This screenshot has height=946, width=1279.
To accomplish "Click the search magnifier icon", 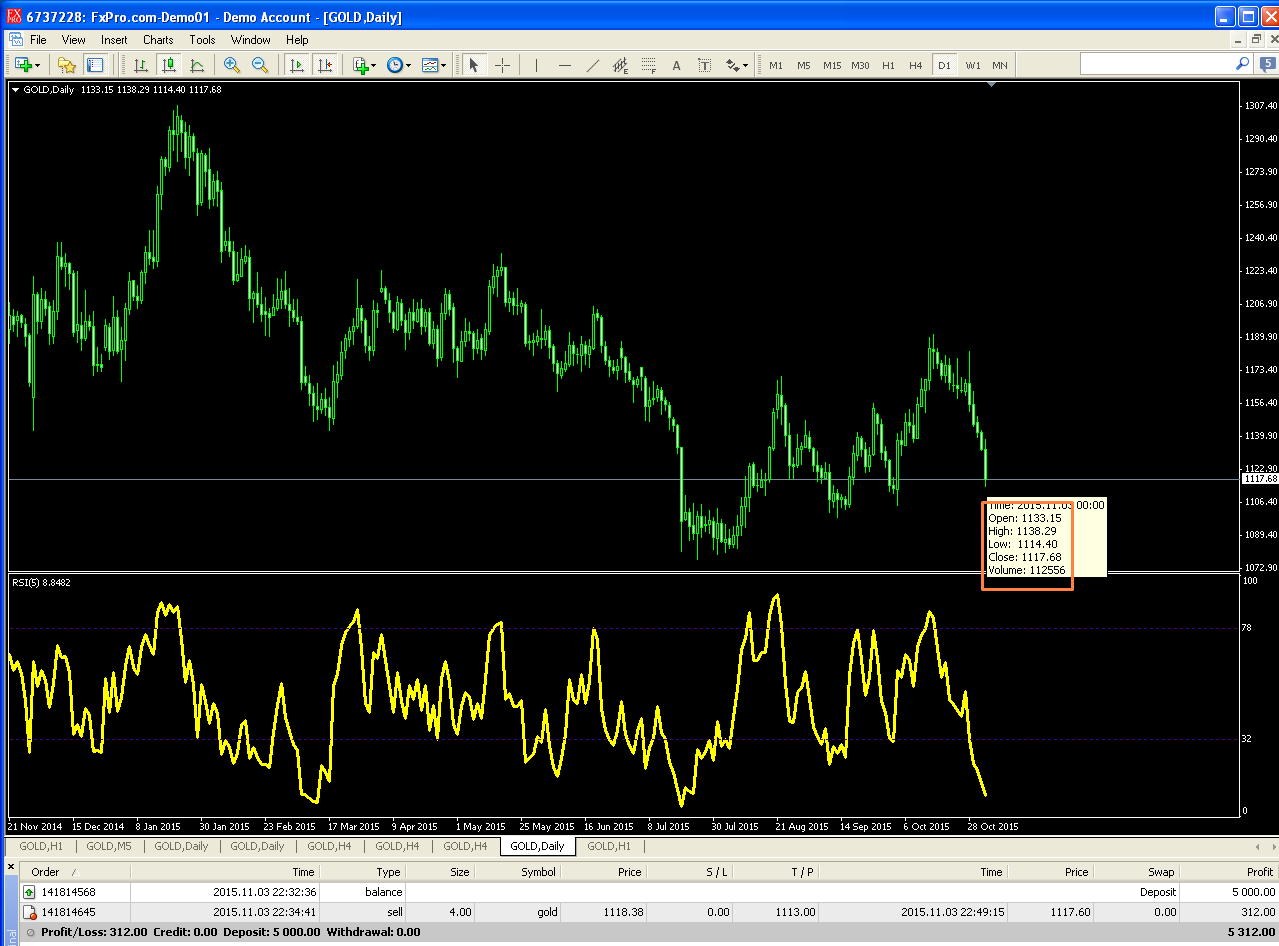I will (1243, 63).
